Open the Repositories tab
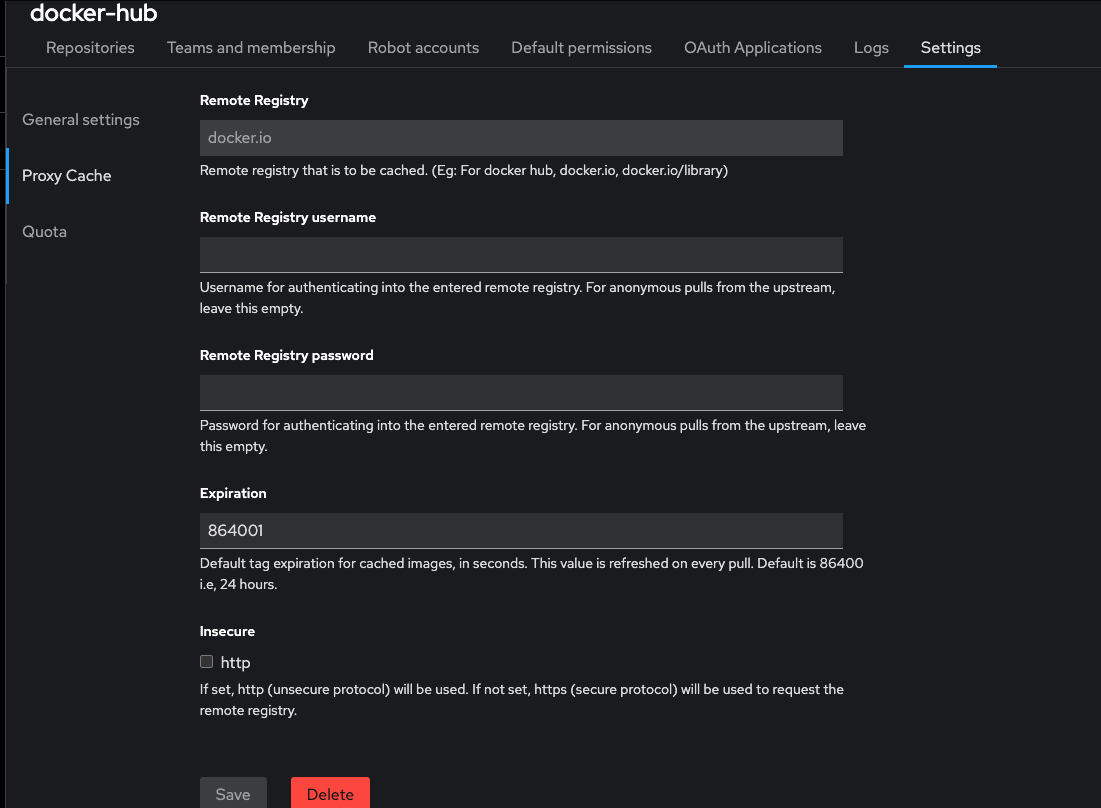 90,47
